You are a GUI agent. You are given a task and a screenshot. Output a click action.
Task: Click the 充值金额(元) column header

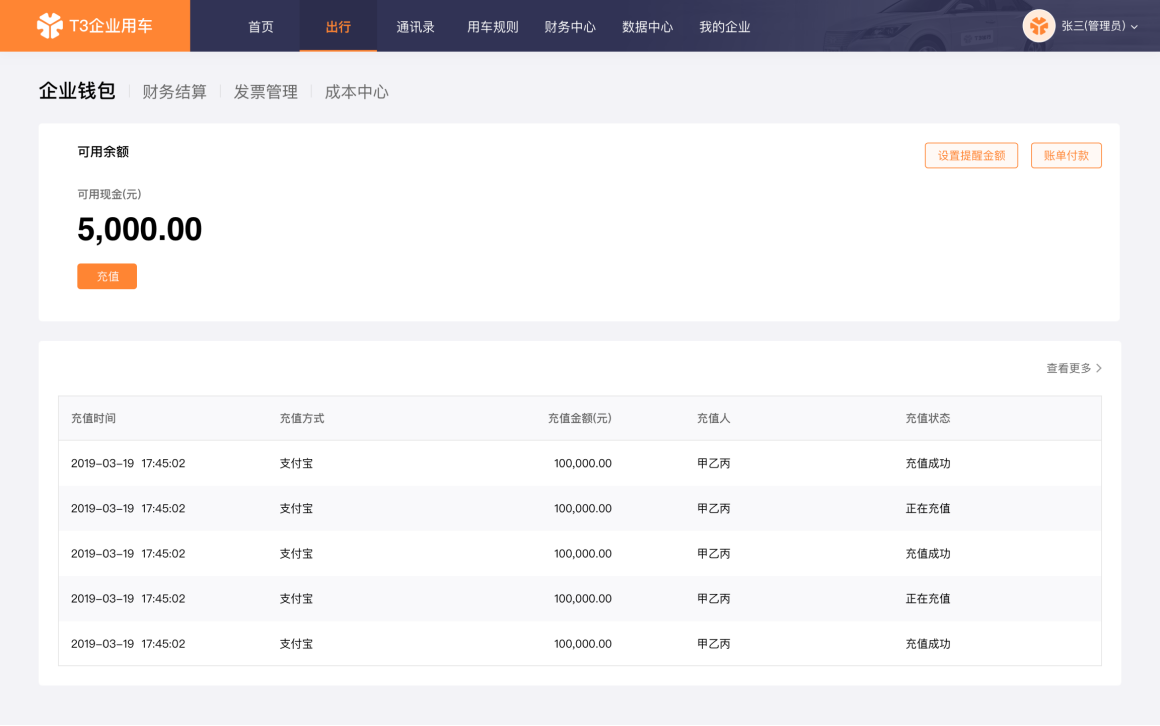click(x=579, y=418)
